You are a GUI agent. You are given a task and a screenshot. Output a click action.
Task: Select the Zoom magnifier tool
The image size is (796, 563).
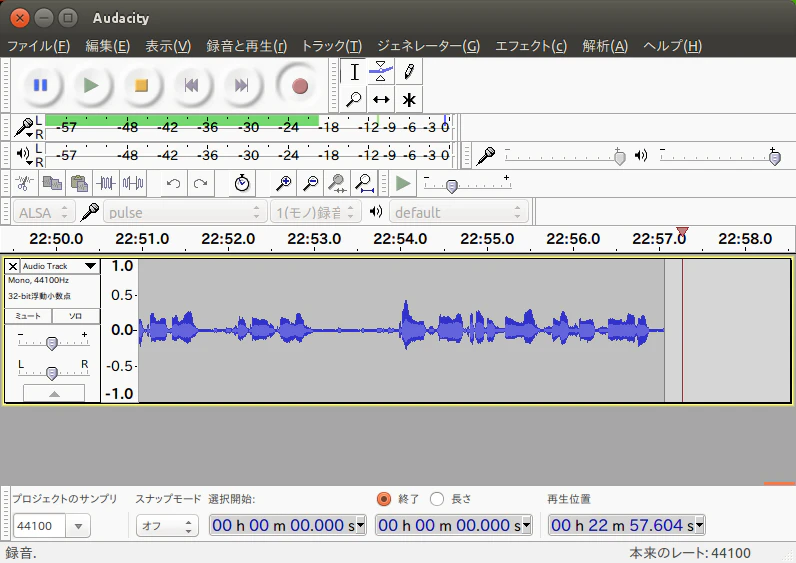coord(354,99)
